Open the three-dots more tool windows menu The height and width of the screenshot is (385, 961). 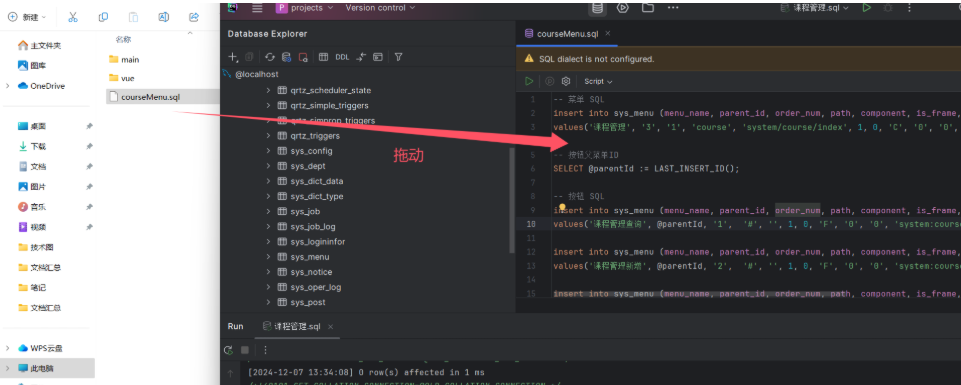point(673,8)
